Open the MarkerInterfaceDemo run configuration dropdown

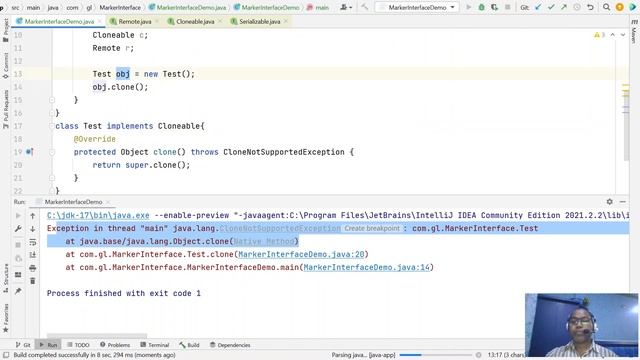(x=417, y=7)
